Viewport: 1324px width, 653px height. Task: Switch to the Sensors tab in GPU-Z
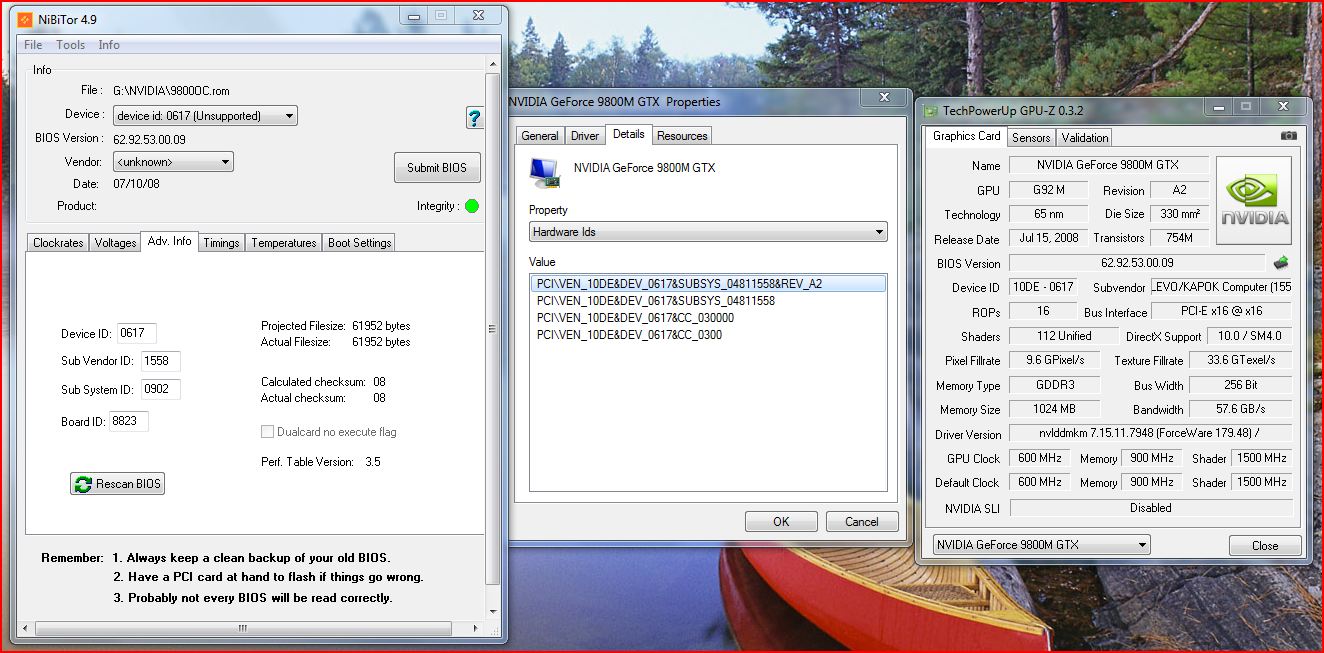pos(1031,138)
